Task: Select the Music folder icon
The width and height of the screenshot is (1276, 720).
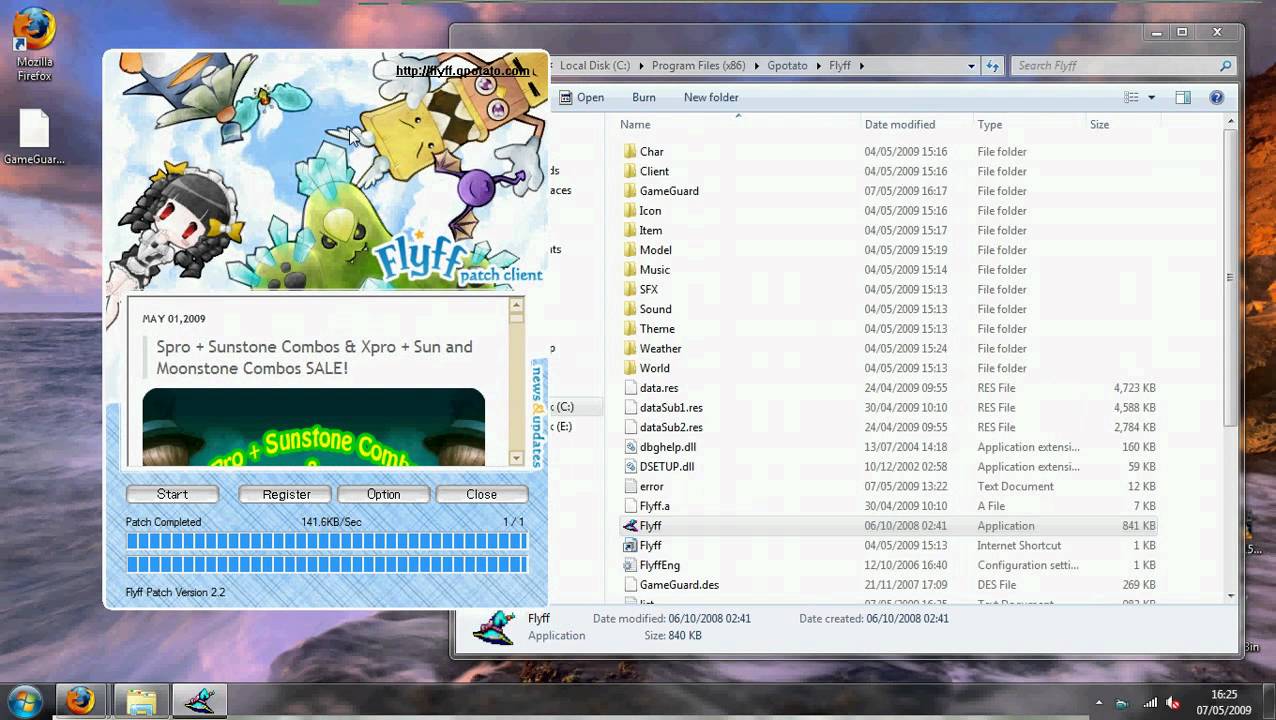Action: 630,270
